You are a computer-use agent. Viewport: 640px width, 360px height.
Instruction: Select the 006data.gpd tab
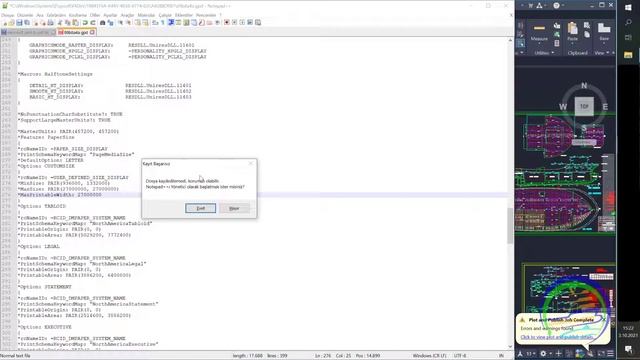coord(76,32)
